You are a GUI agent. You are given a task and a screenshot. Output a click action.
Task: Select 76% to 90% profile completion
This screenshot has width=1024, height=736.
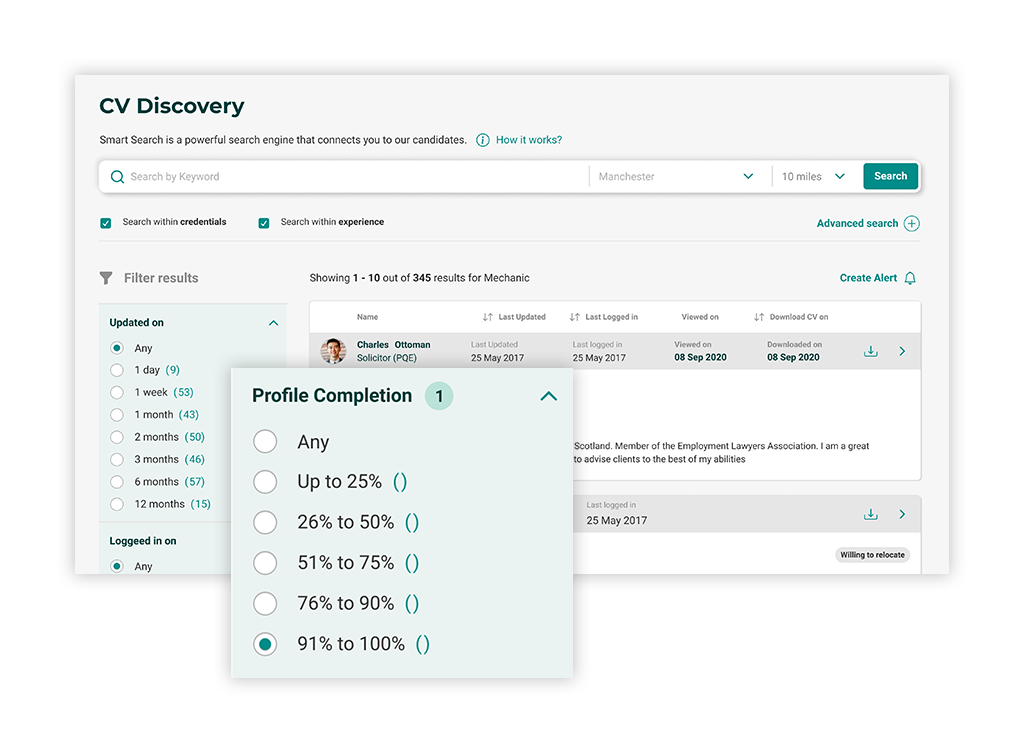(x=265, y=603)
